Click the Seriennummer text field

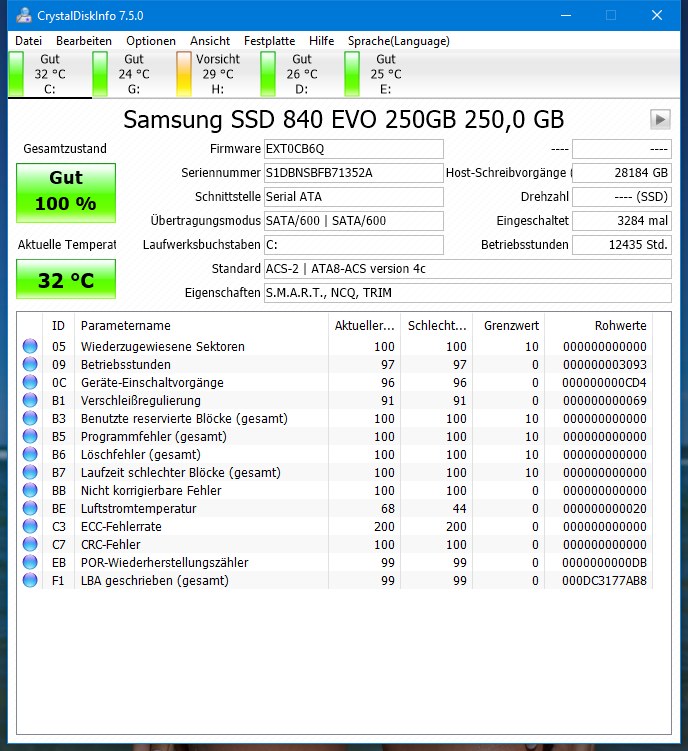(353, 172)
